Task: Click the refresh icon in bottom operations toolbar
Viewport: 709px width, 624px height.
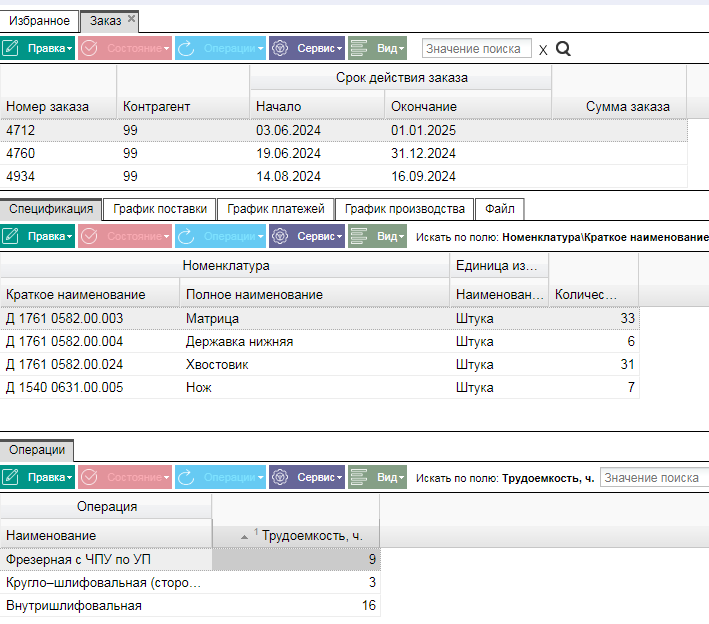Action: [x=186, y=477]
